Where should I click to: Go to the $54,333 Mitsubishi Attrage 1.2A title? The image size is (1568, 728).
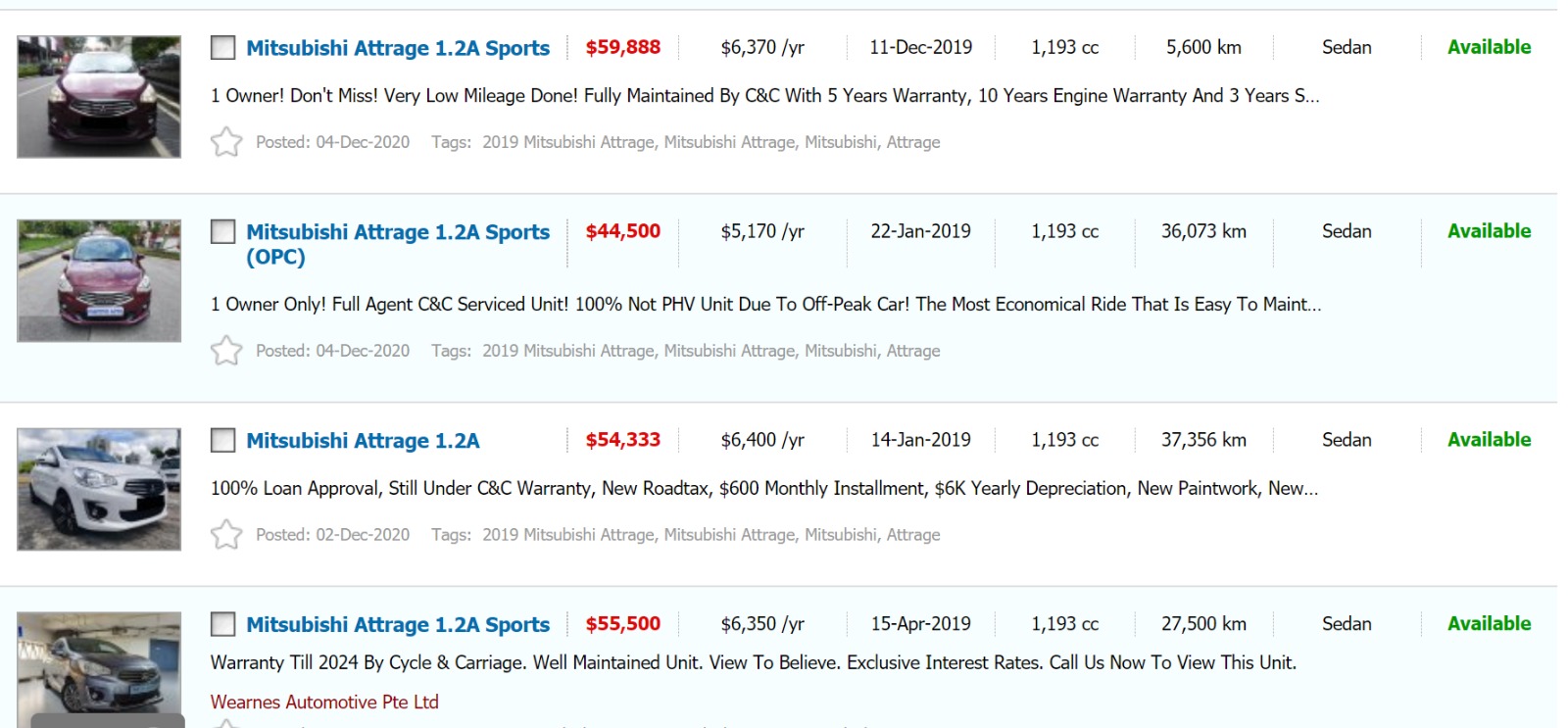tap(363, 441)
